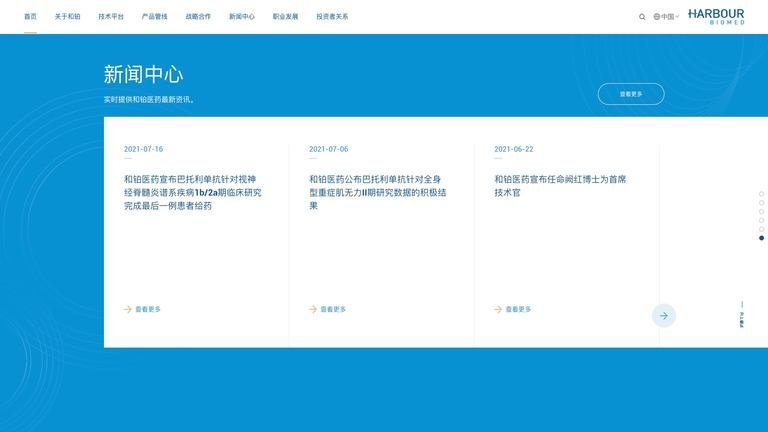Click the outlined 查看更多 button in header
Viewport: 768px width, 432px height.
pos(631,94)
